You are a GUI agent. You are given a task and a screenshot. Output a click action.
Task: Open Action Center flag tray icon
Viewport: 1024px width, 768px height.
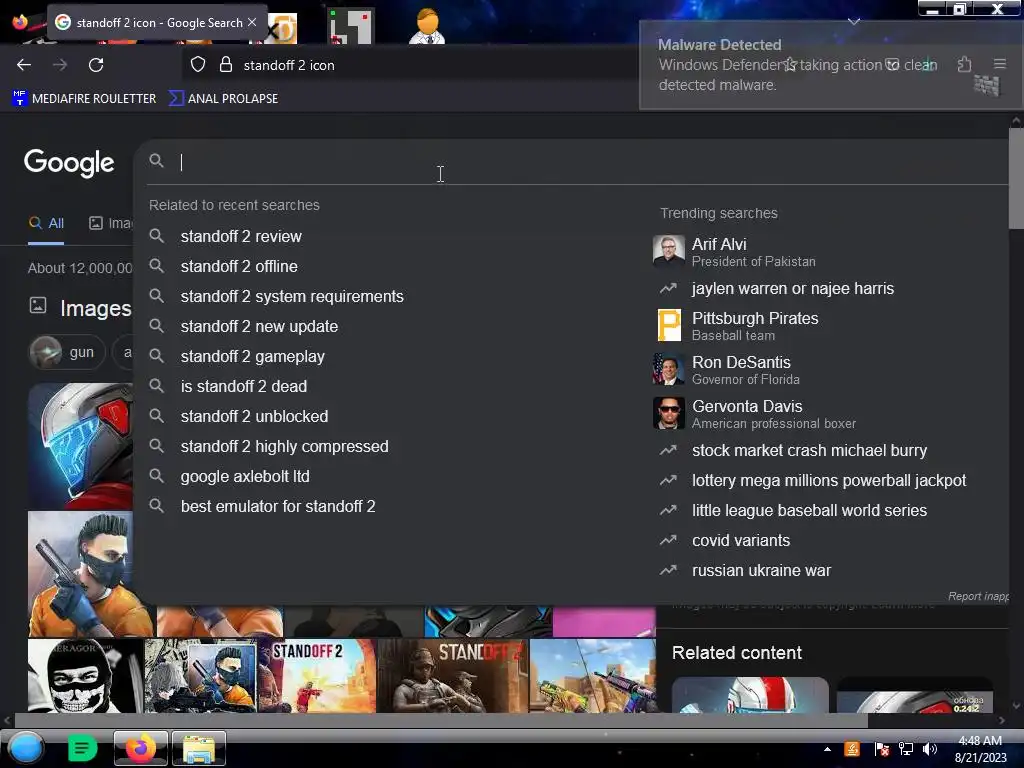tap(881, 749)
